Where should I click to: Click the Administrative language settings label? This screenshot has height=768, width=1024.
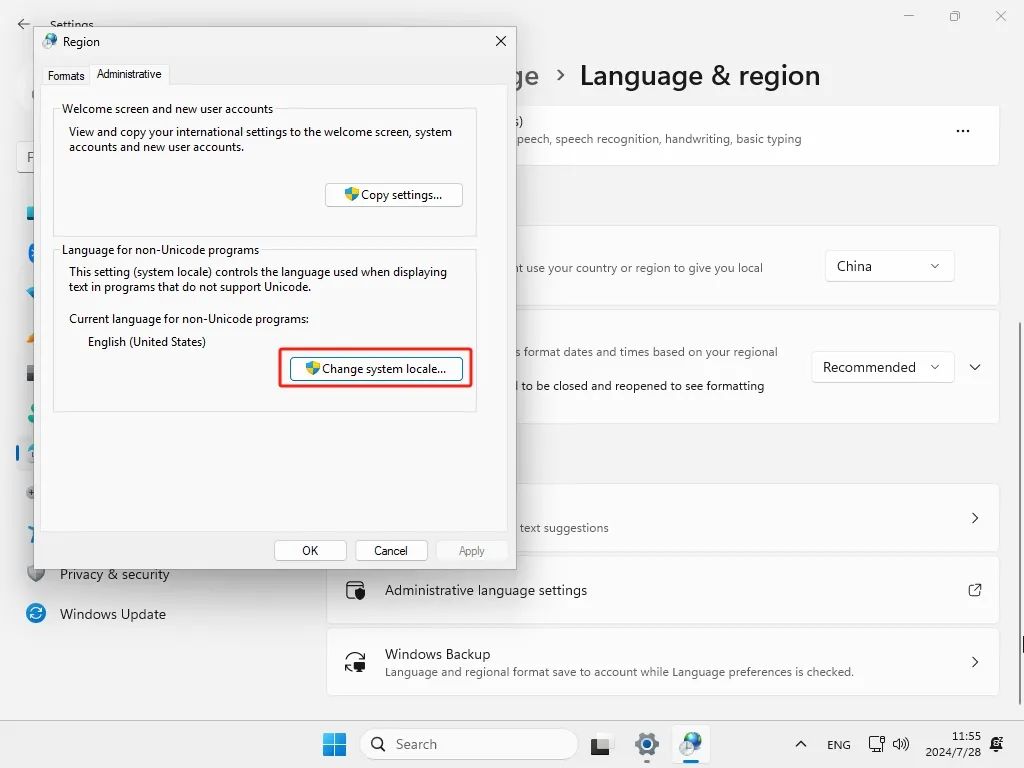[x=486, y=590]
